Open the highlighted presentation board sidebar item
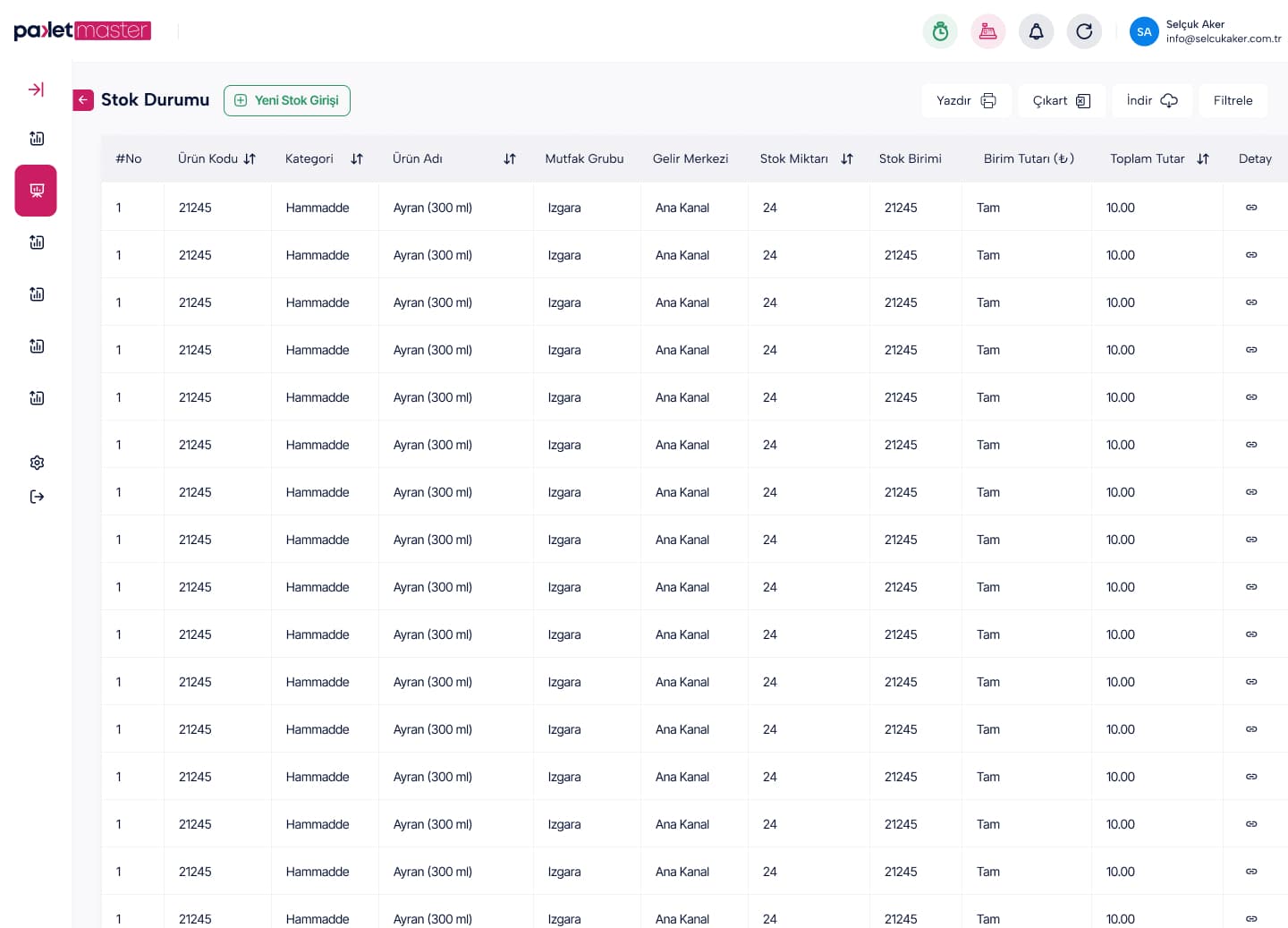The height and width of the screenshot is (928, 1288). (x=36, y=191)
